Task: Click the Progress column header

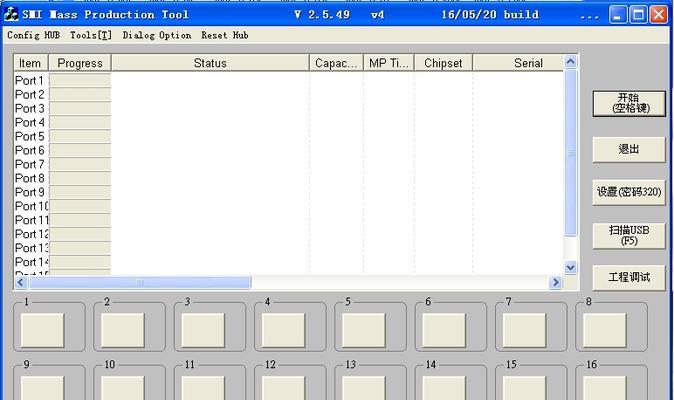Action: pos(80,63)
